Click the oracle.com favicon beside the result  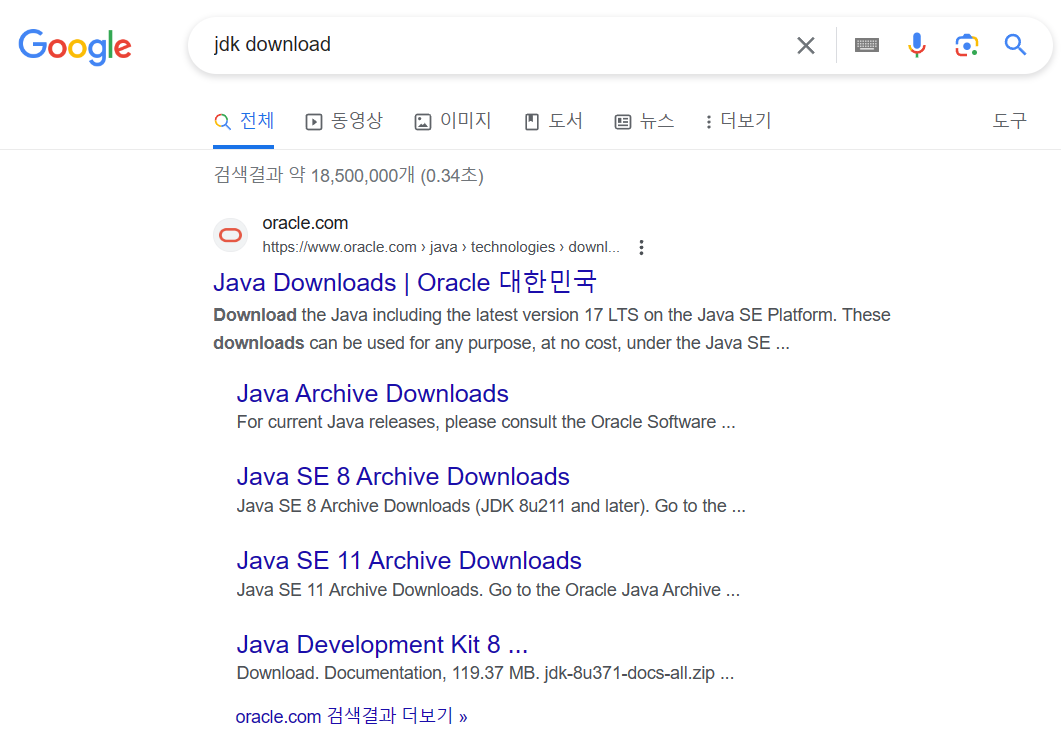point(230,234)
